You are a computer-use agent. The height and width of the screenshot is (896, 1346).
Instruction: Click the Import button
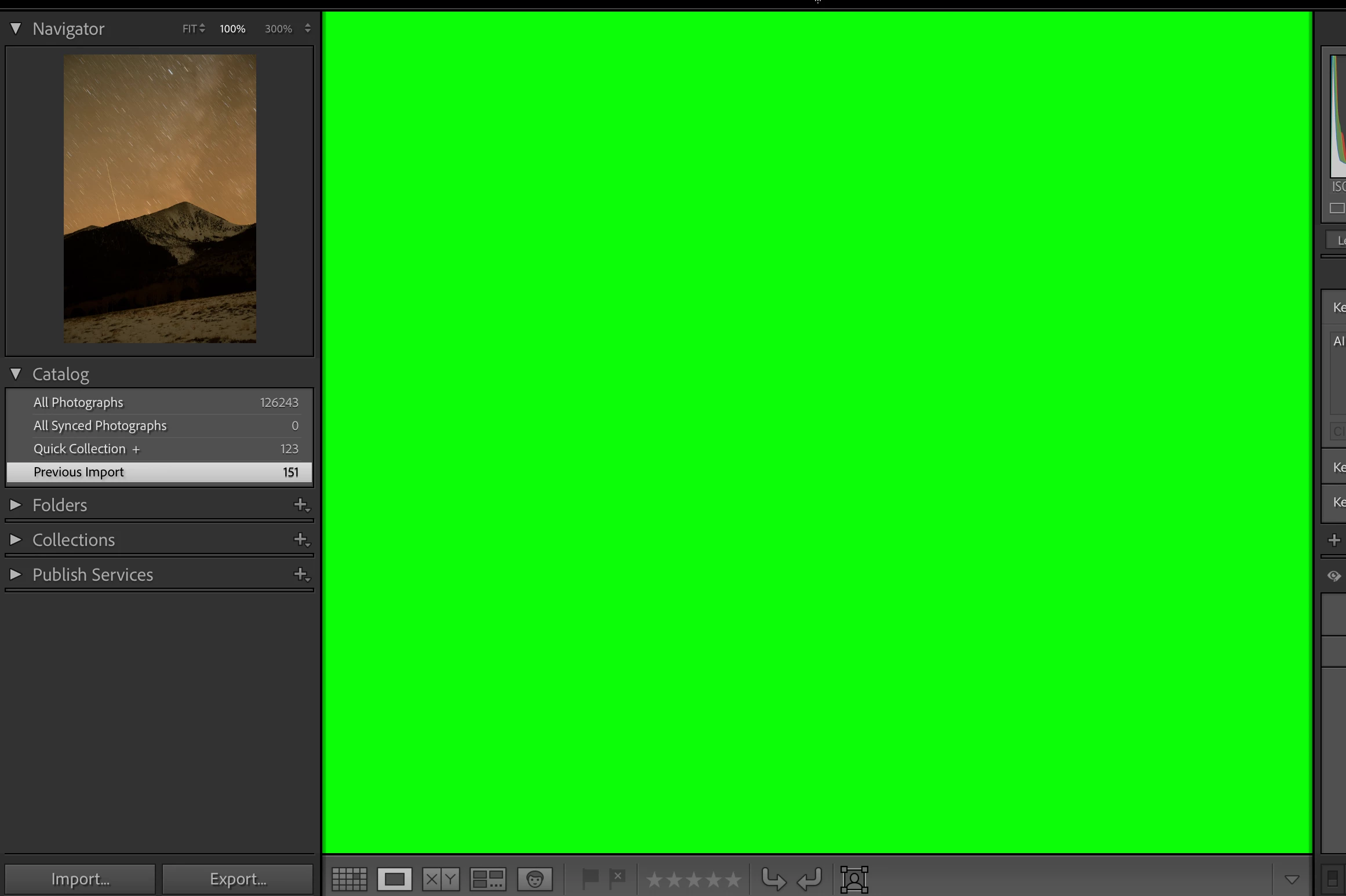click(80, 879)
